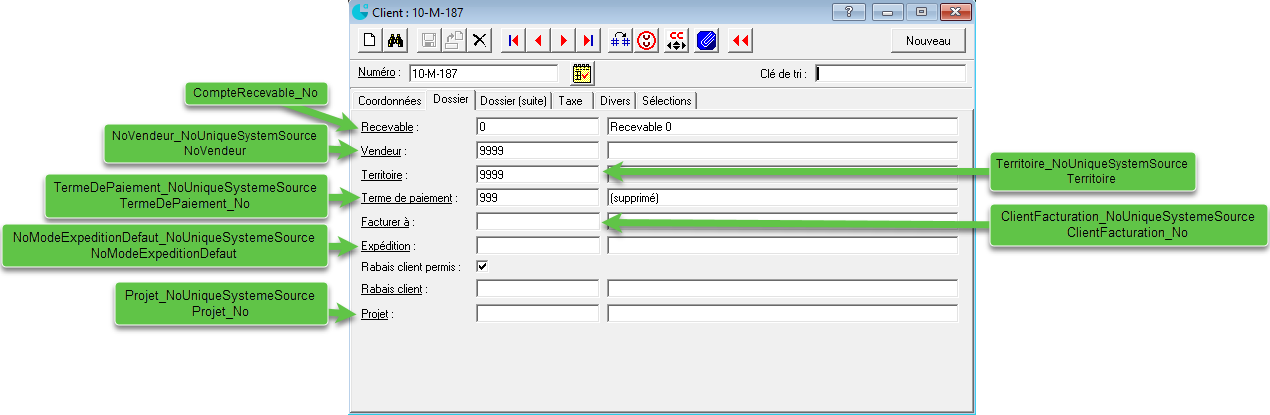The image size is (1270, 415).
Task: Click the underlined Terme de paiement label
Action: point(407,198)
